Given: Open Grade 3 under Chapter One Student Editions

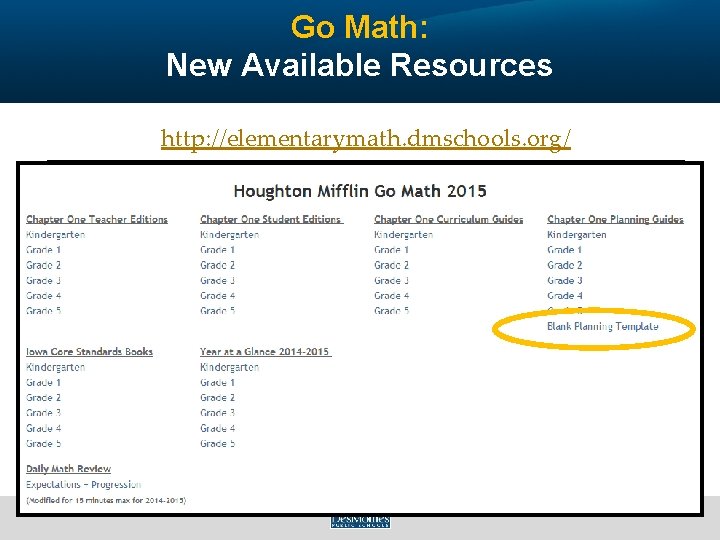Looking at the screenshot, I should click(x=218, y=280).
